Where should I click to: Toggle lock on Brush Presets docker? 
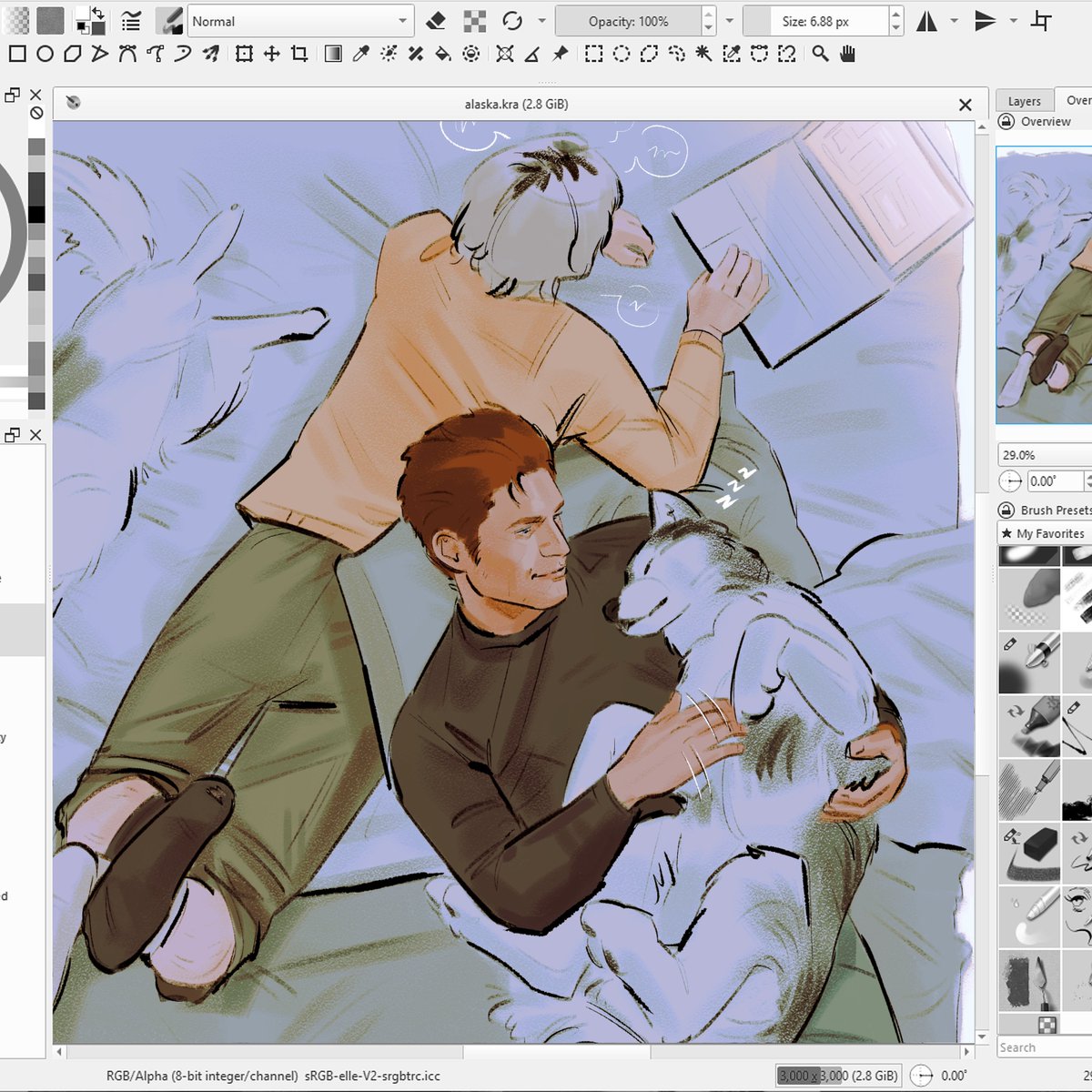click(1006, 510)
